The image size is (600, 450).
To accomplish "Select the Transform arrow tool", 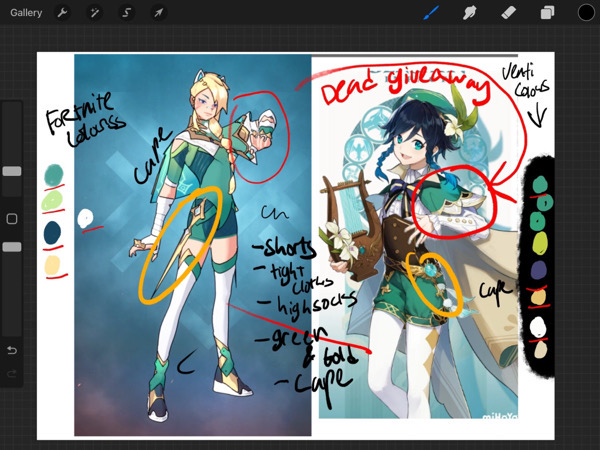I will point(158,13).
